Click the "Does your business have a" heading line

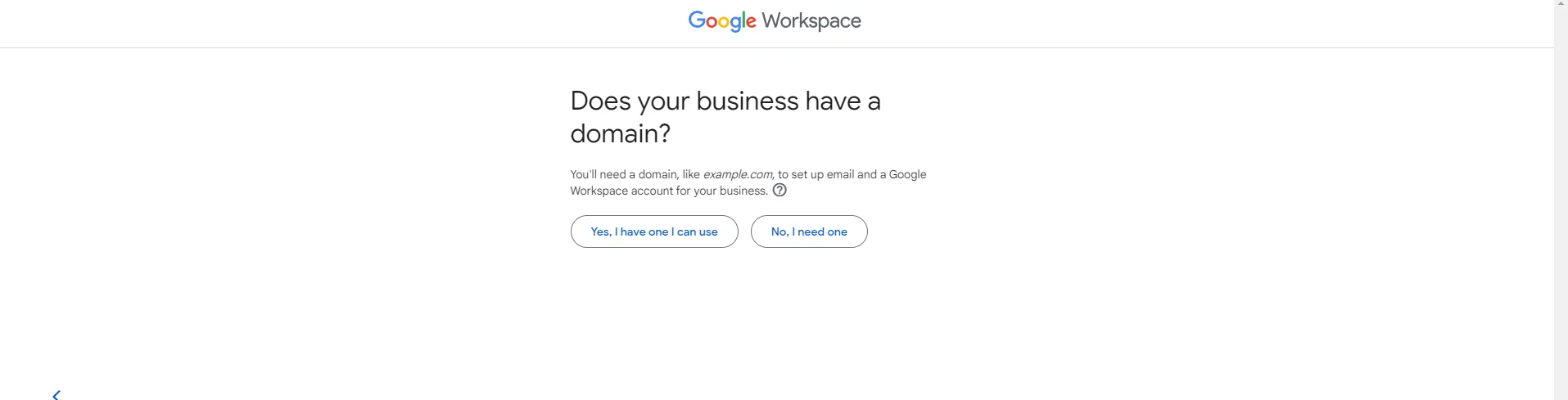point(725,101)
